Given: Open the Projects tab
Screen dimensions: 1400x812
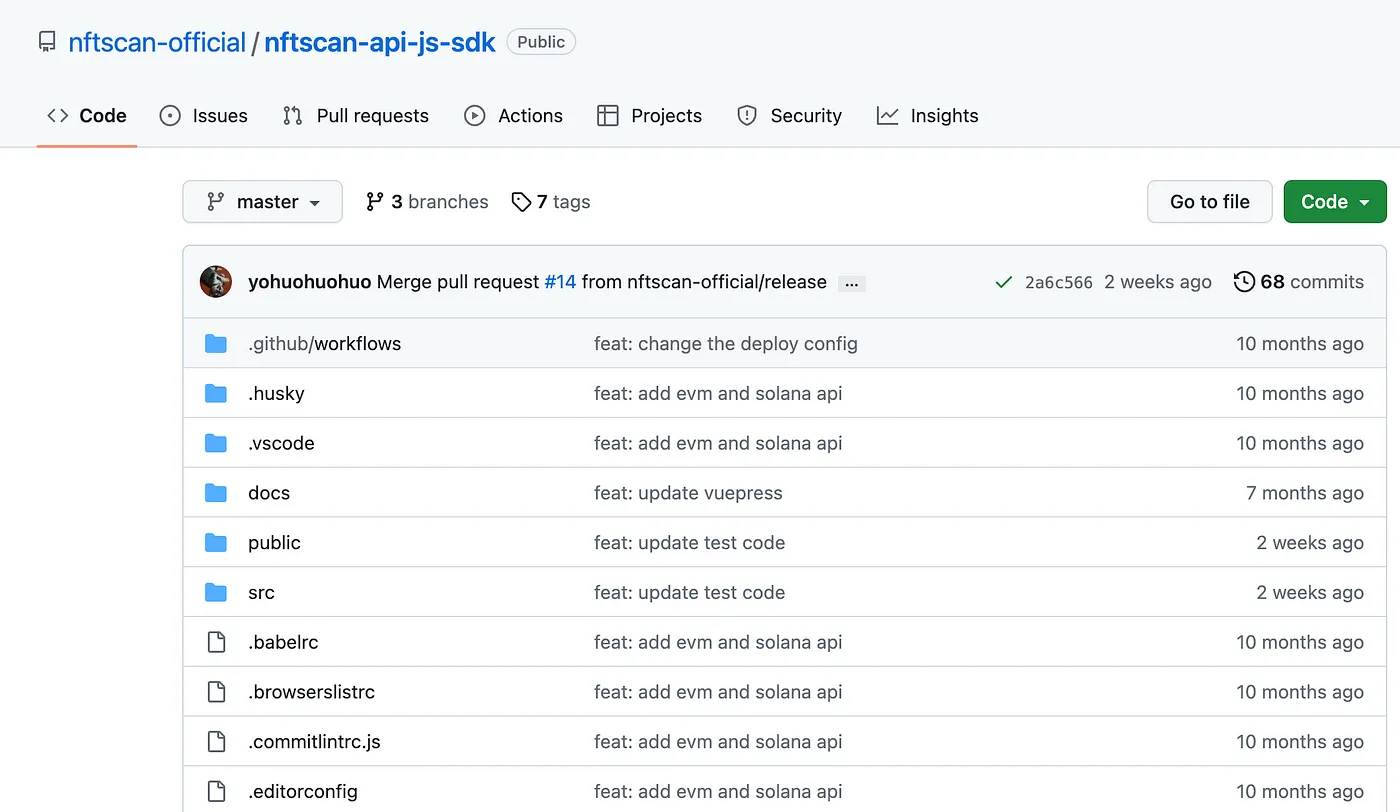Looking at the screenshot, I should [x=650, y=116].
